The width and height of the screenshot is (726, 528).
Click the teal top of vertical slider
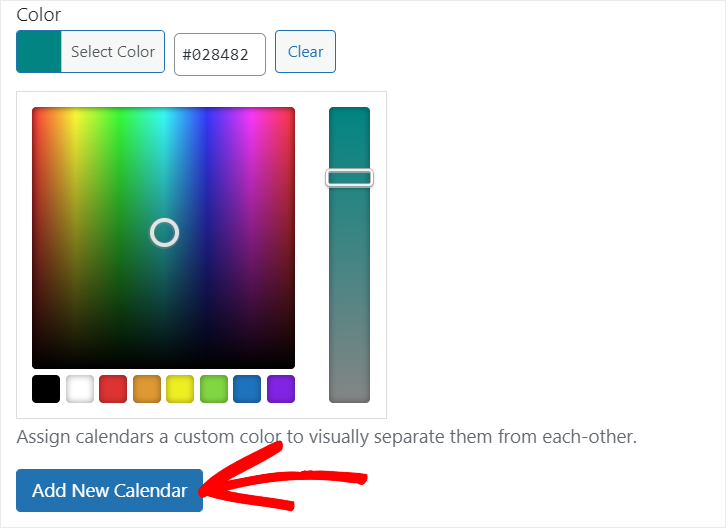coord(349,118)
